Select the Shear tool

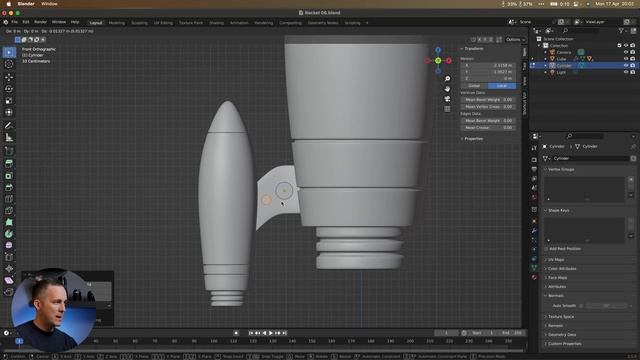click(x=9, y=280)
